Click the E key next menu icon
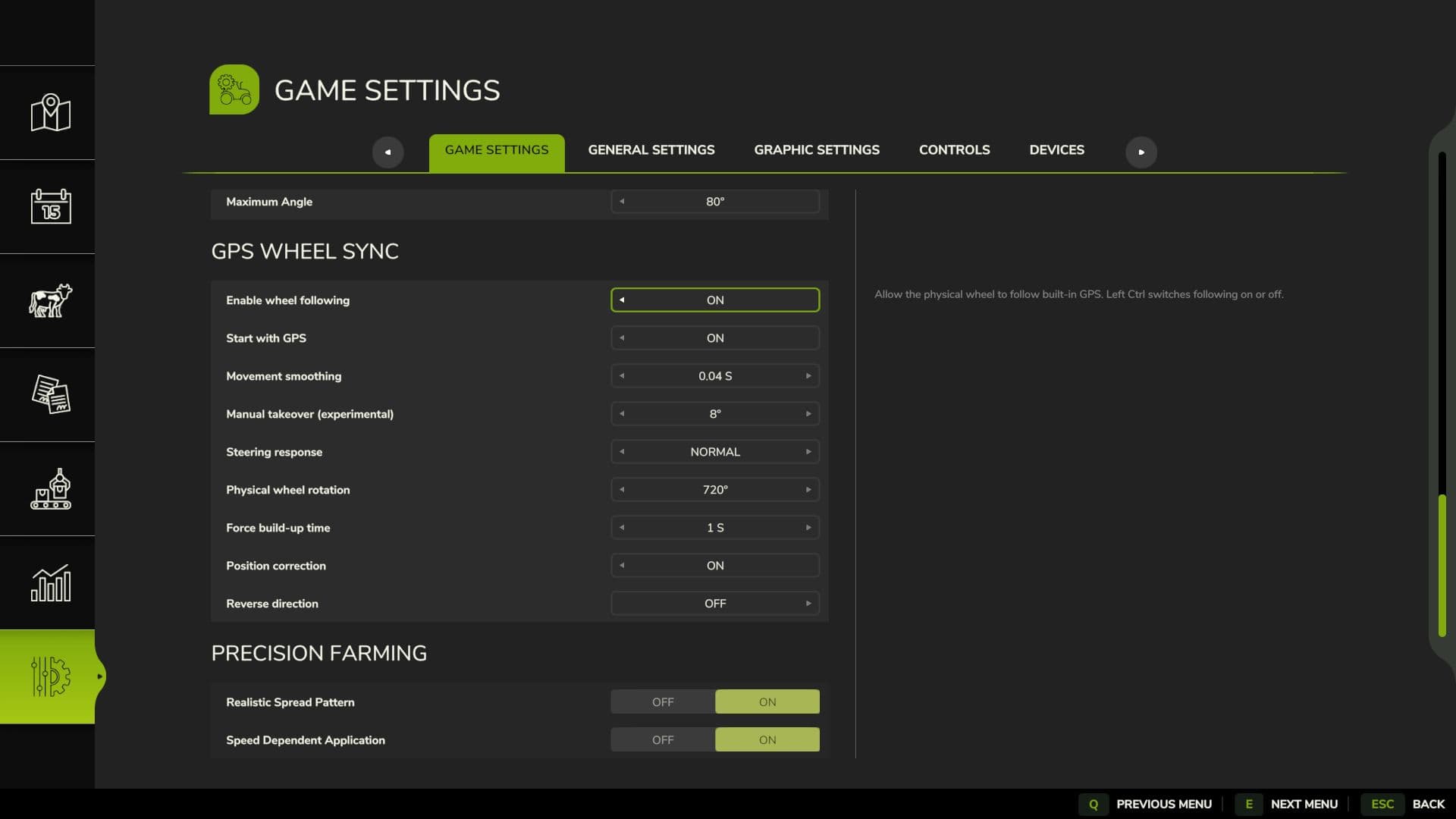The height and width of the screenshot is (819, 1456). pyautogui.click(x=1249, y=804)
